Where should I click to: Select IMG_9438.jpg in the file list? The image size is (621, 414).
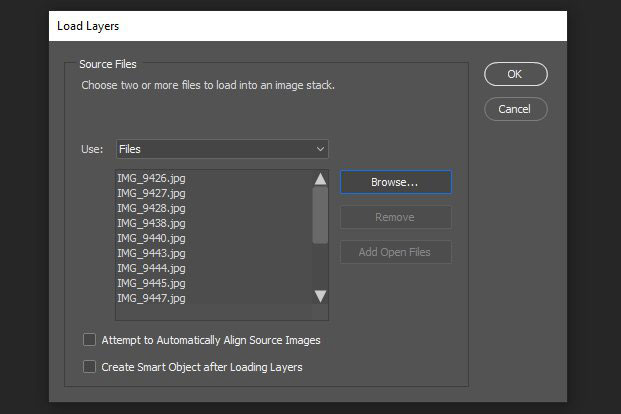click(151, 223)
